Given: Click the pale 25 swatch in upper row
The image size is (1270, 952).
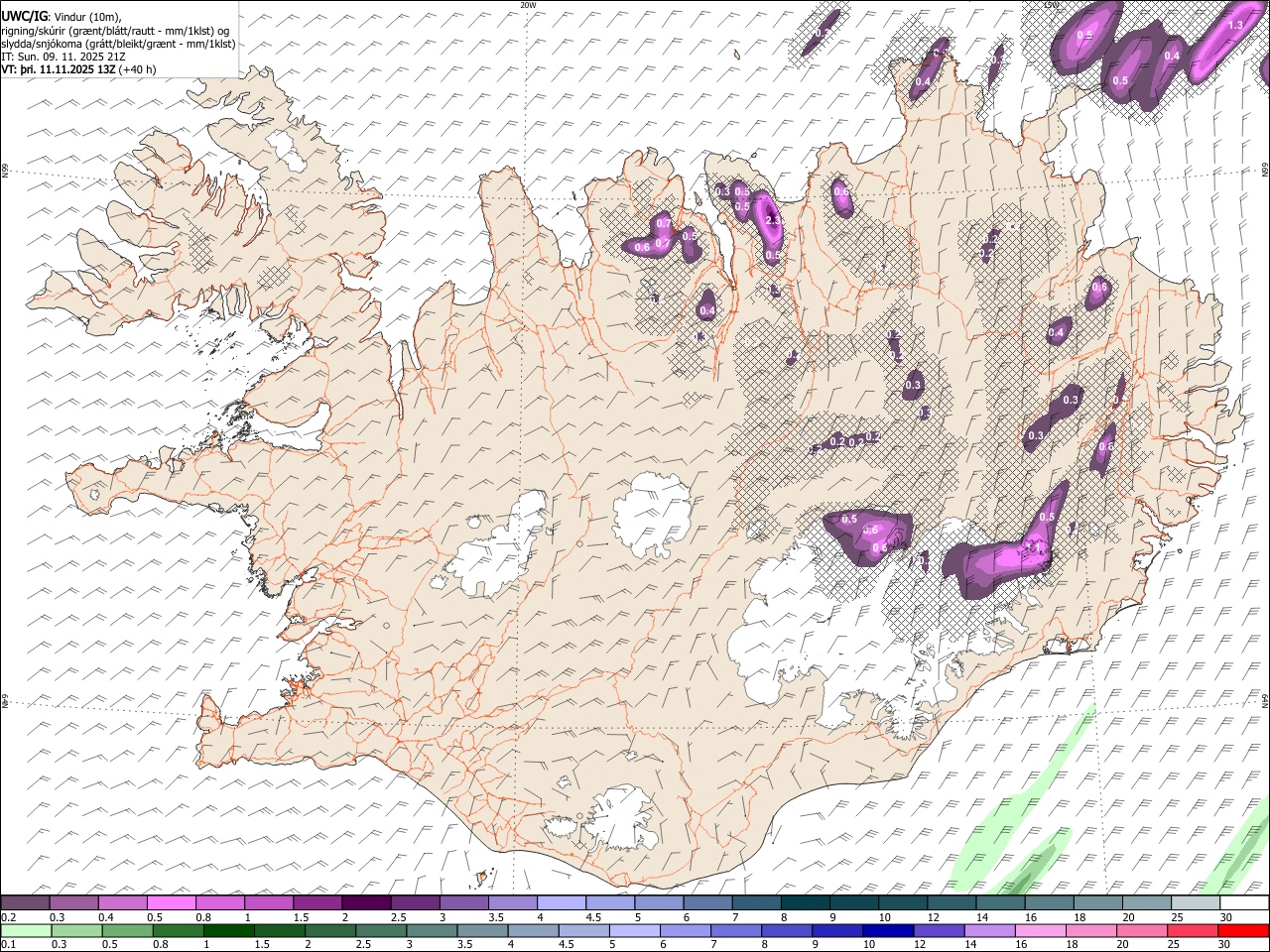Looking at the screenshot, I should pyautogui.click(x=1194, y=903).
